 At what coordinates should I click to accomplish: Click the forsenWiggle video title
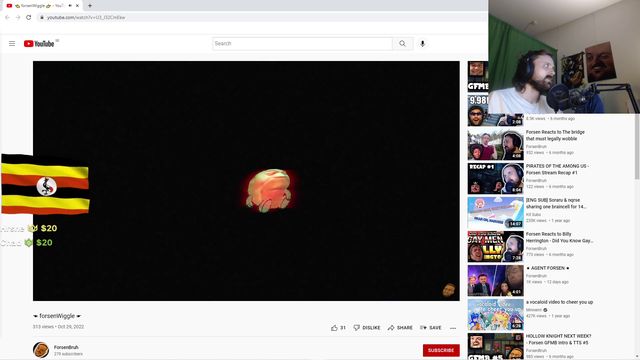[57, 316]
